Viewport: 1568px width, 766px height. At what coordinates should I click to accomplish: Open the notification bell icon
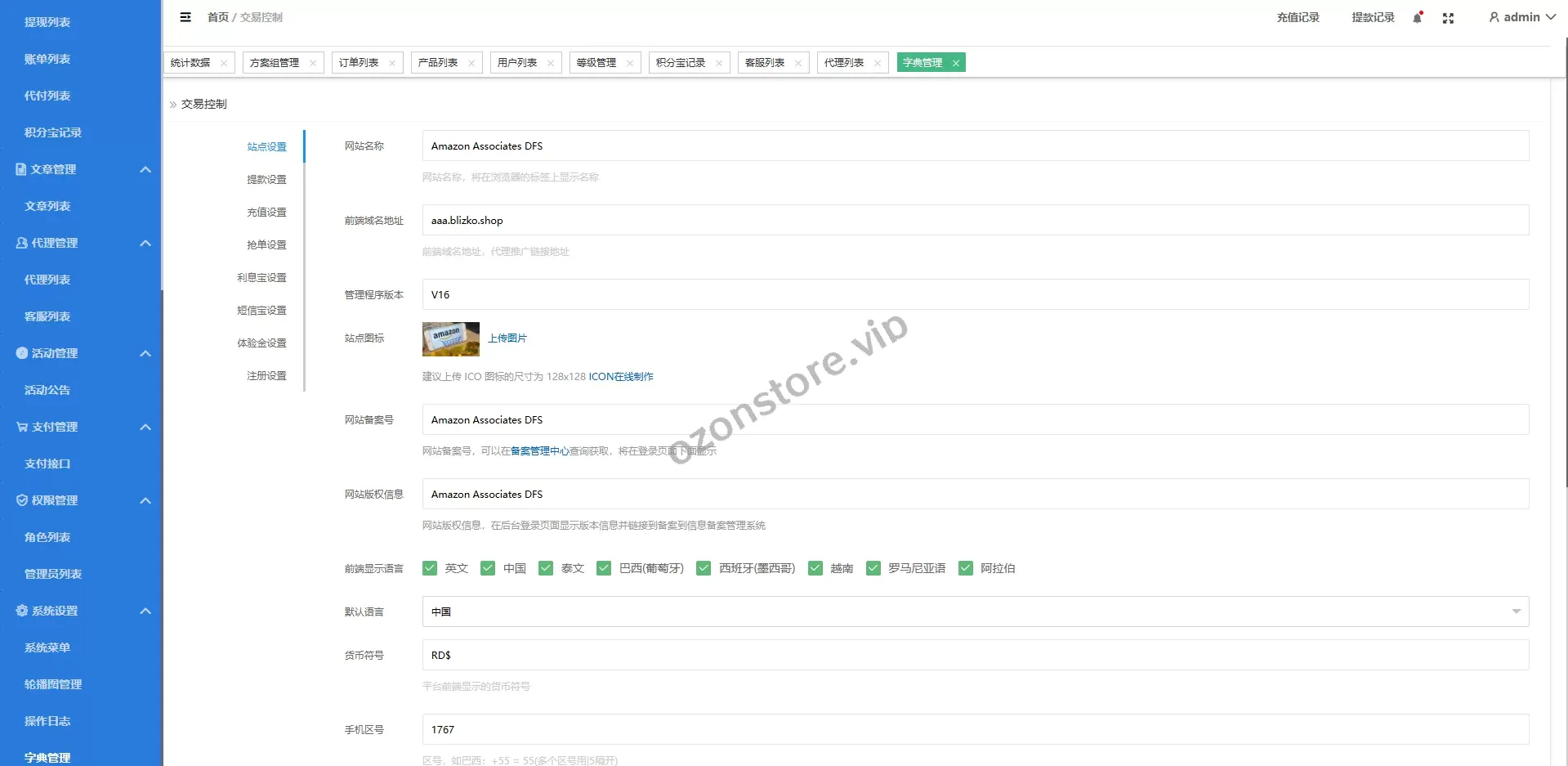pos(1418,18)
